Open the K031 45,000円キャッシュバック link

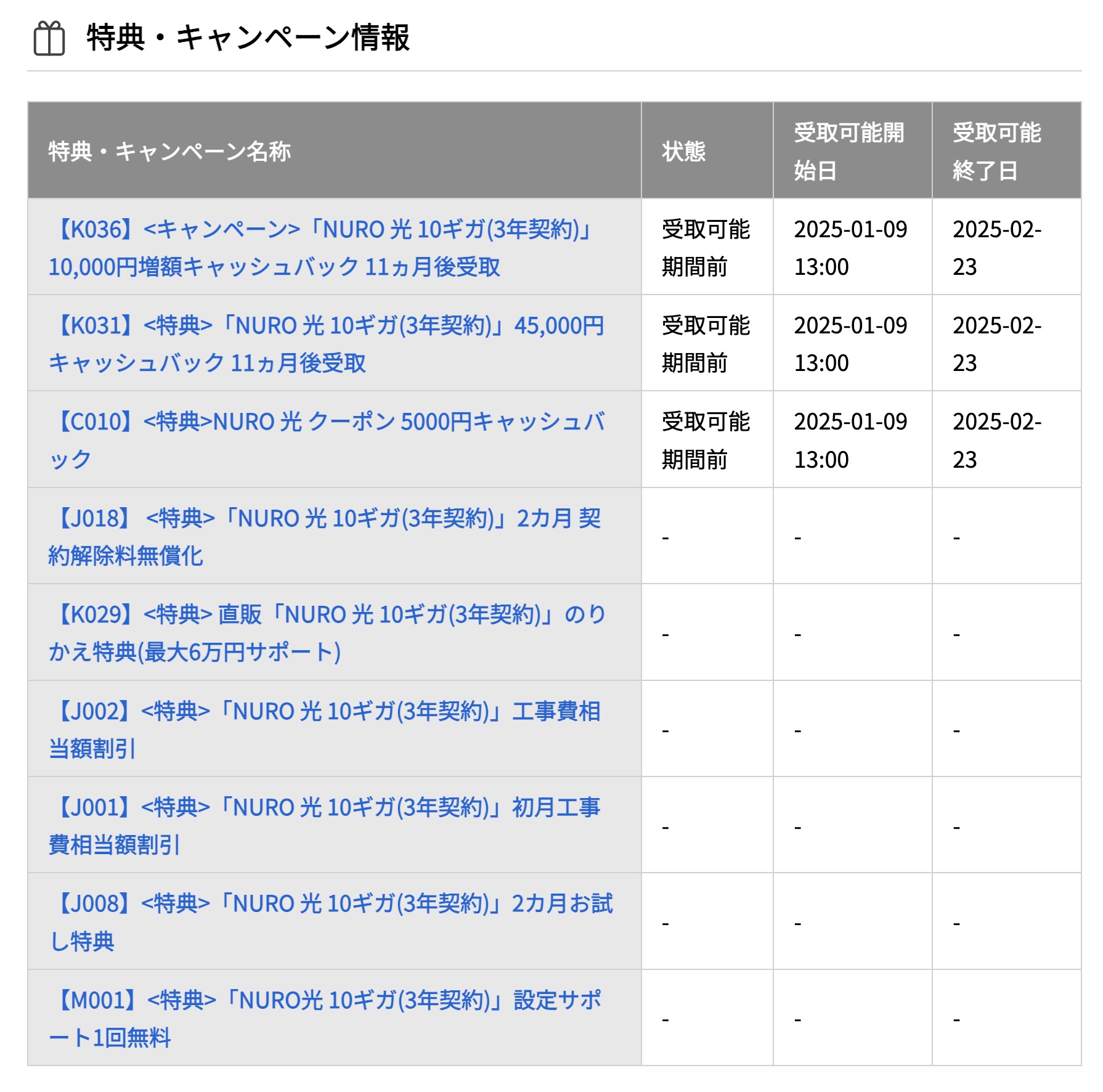point(327,344)
